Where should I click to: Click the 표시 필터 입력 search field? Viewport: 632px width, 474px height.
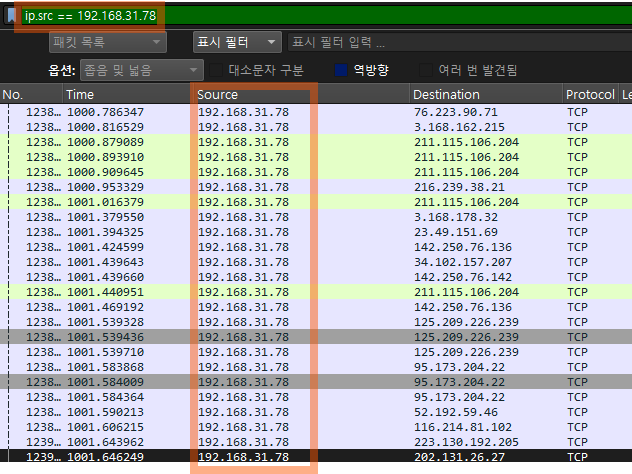459,42
